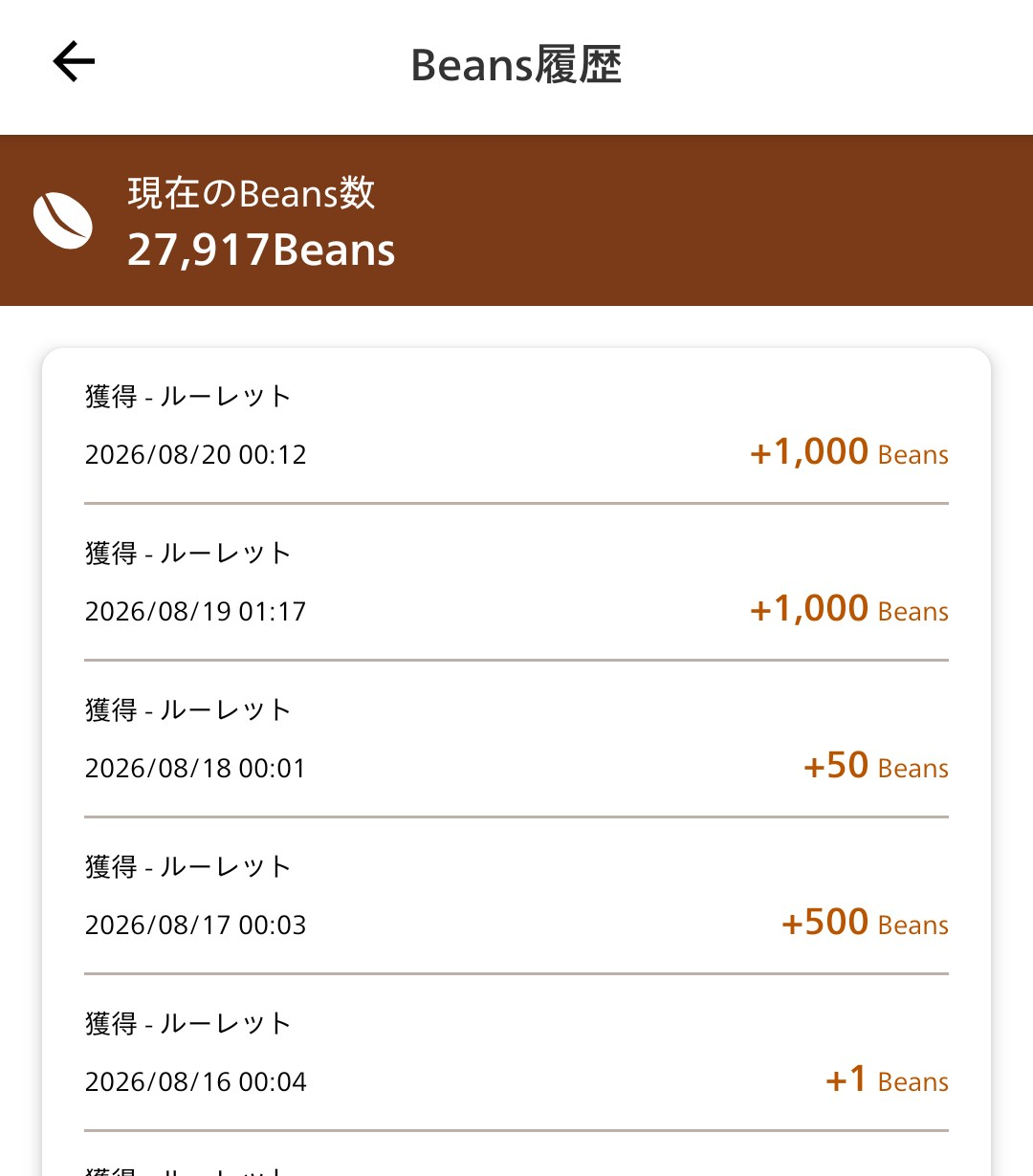Tap the +1 Beans amount
1033x1176 pixels.
coord(887,1079)
